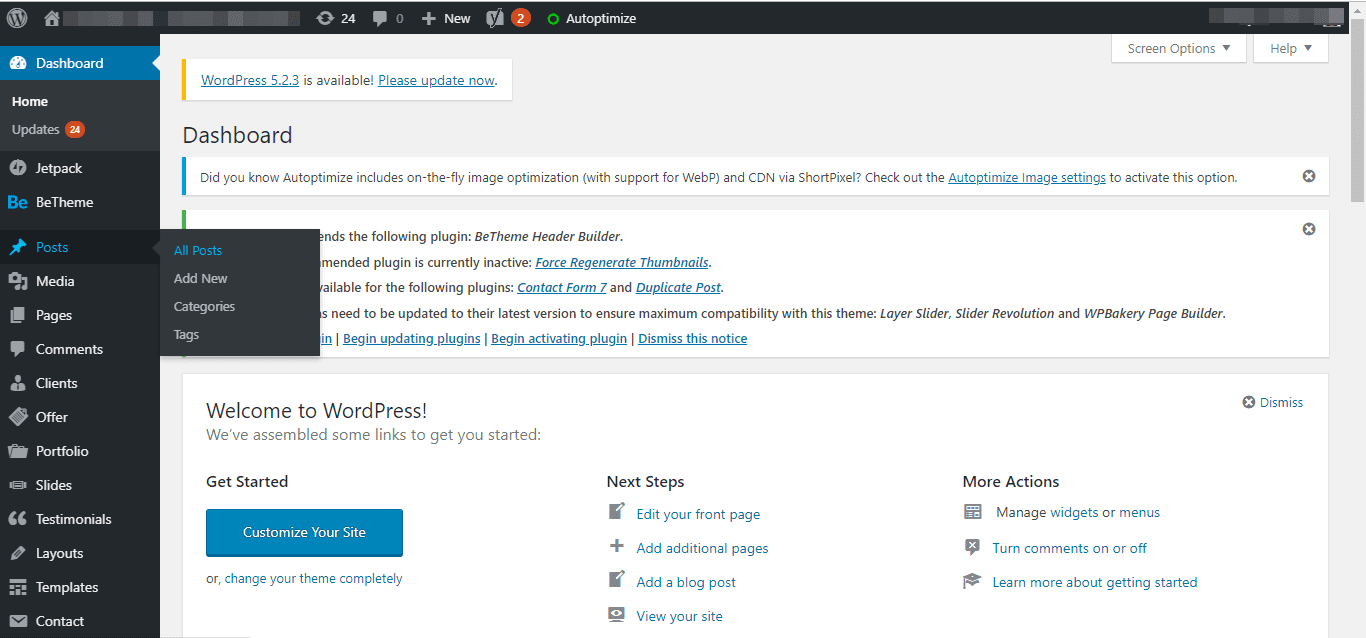
Task: Dismiss the BeTheme plugins notice
Action: pyautogui.click(x=1309, y=229)
